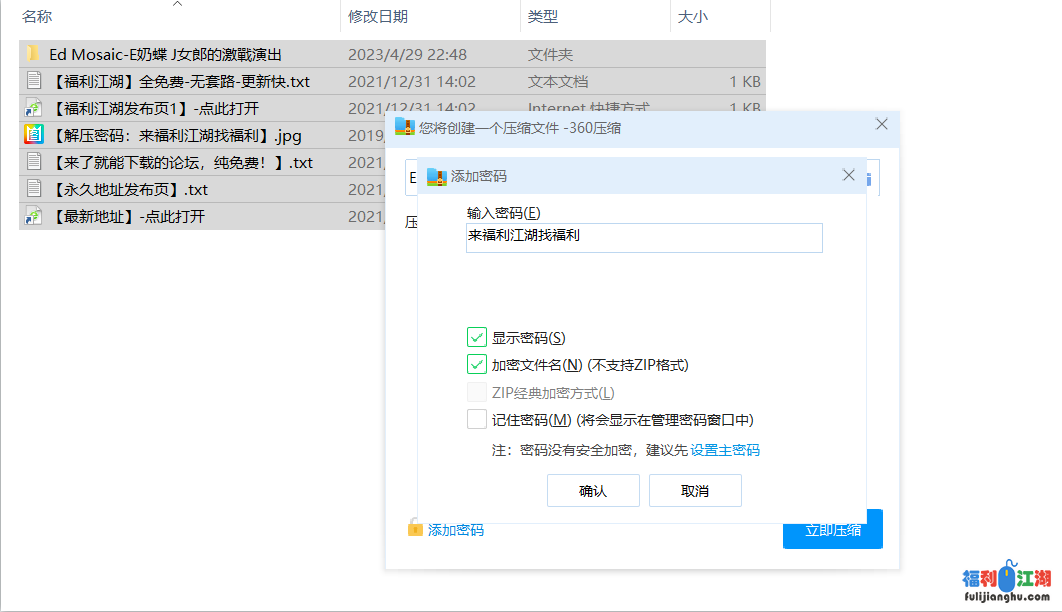Click the text file icon for 全免费-无套路-更新快.txt
Image resolution: width=1062 pixels, height=612 pixels.
[33, 81]
